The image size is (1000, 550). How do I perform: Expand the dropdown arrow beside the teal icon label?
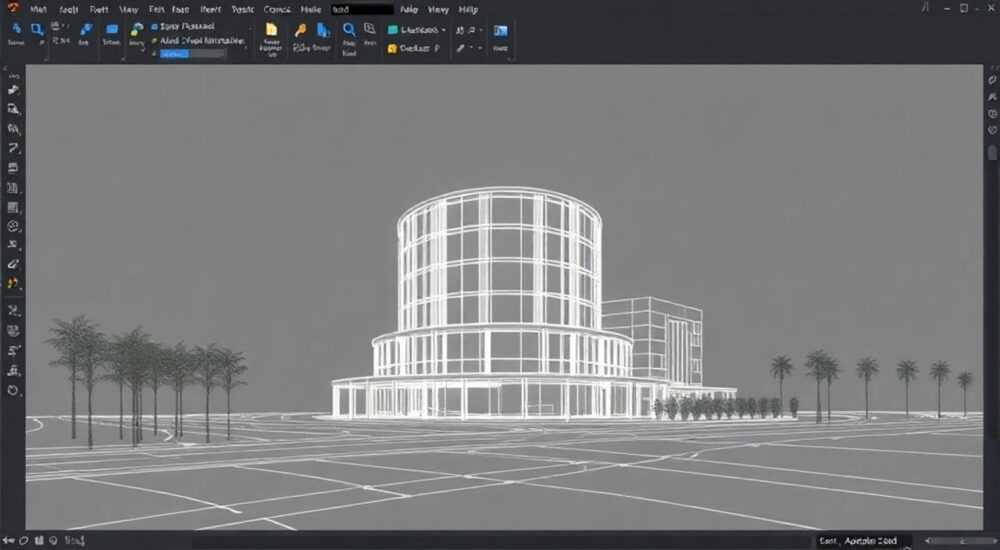[x=443, y=30]
